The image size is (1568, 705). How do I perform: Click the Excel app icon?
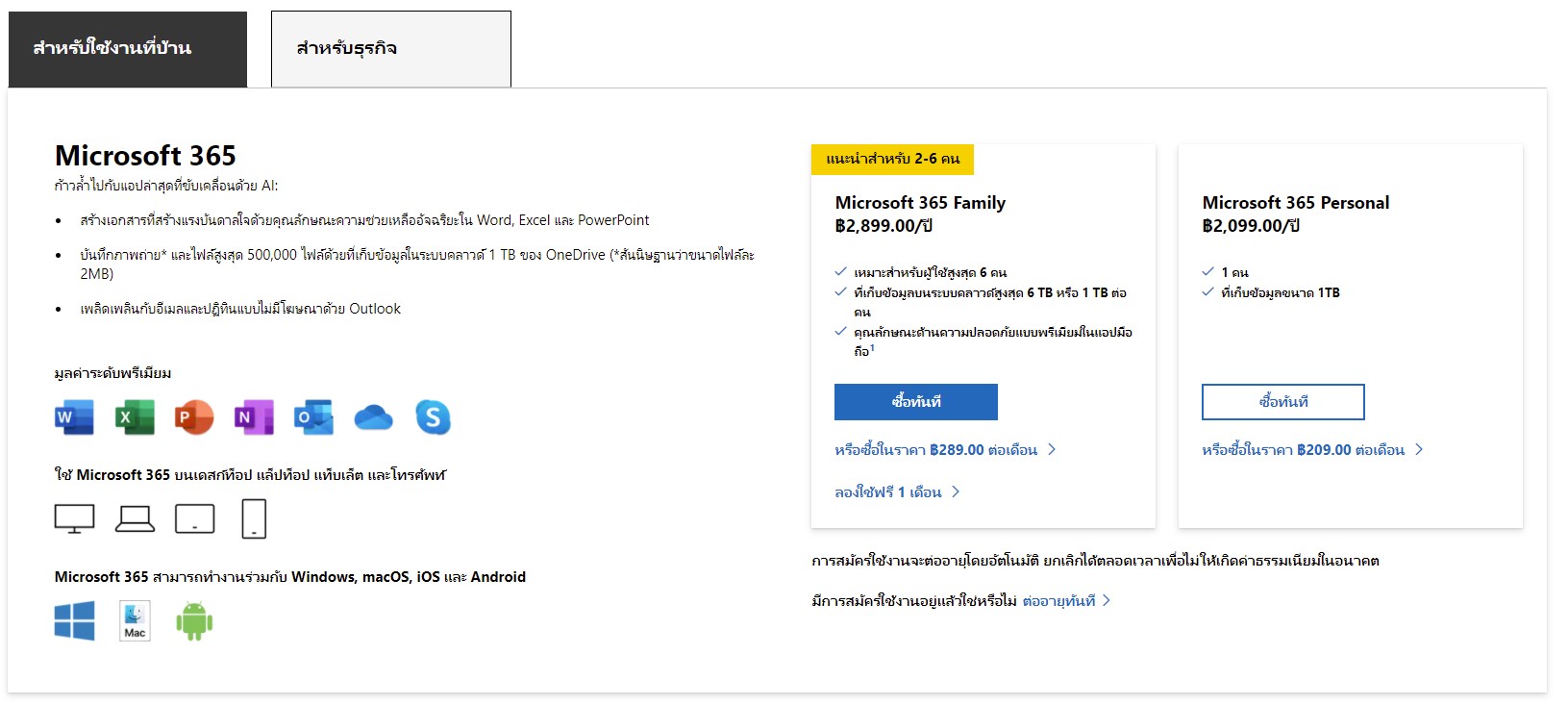tap(135, 417)
